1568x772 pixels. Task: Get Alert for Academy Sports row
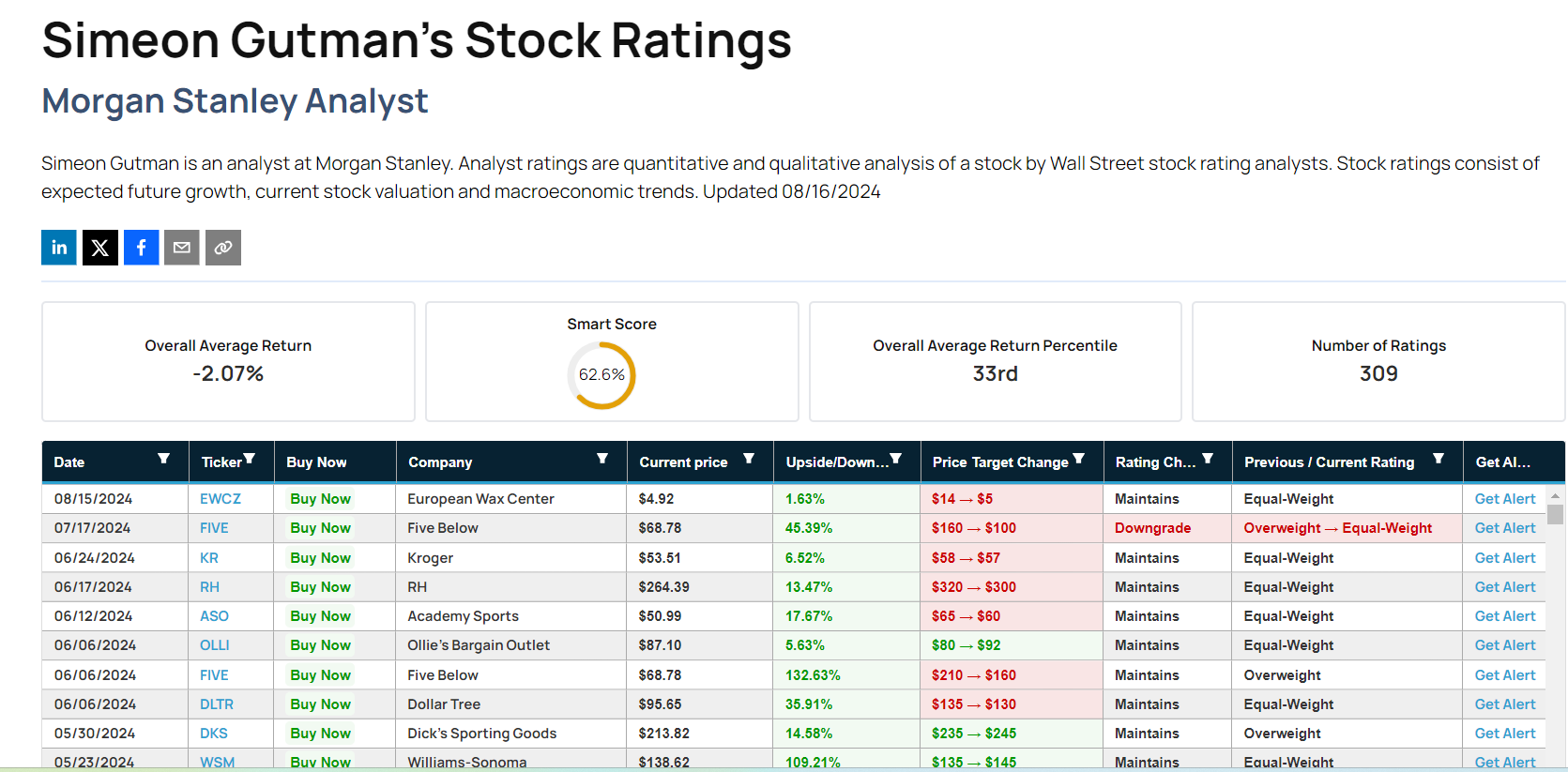[x=1505, y=616]
